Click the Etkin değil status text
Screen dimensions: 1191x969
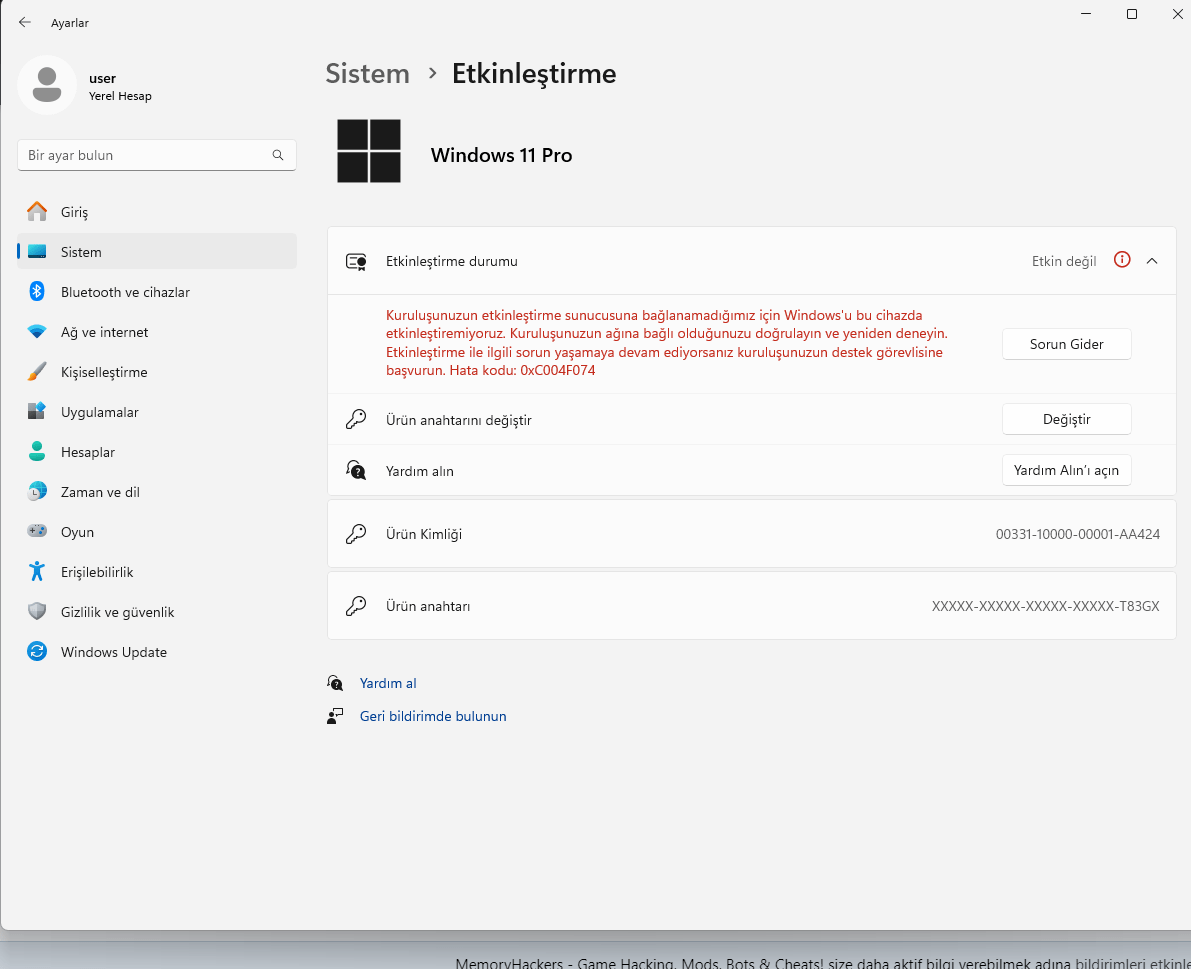pos(1063,261)
